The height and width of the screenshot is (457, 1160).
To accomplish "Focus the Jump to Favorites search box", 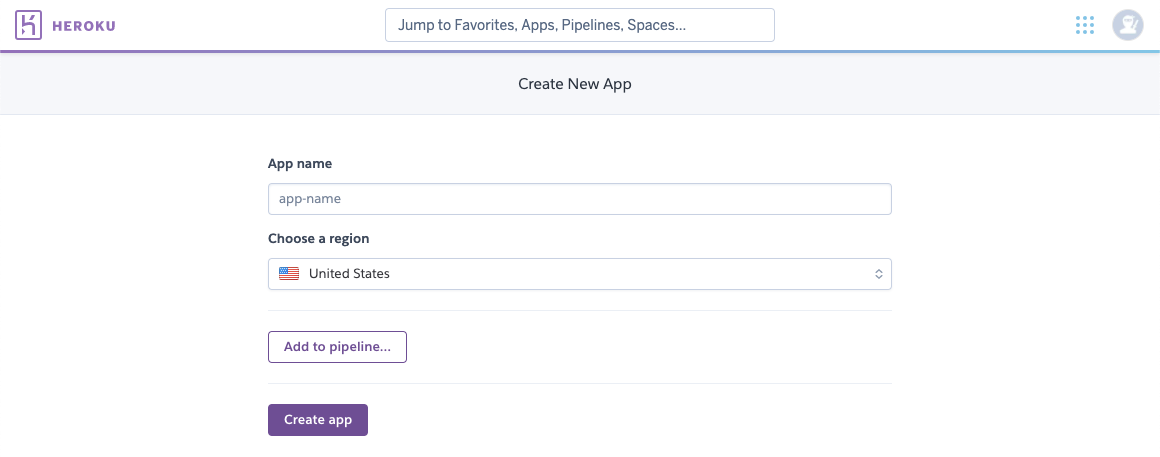I will click(579, 25).
